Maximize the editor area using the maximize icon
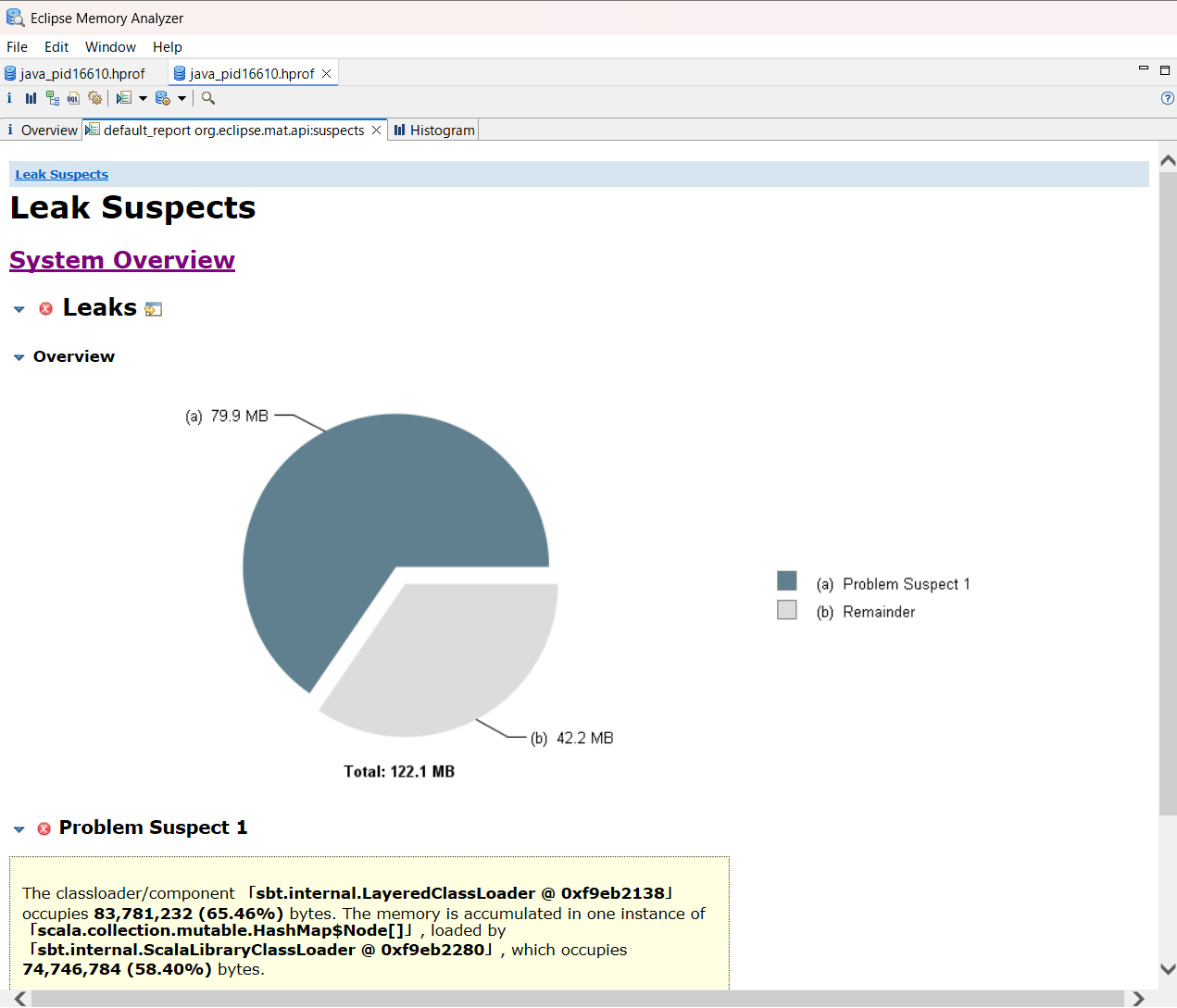The image size is (1177, 1008). [x=1165, y=70]
